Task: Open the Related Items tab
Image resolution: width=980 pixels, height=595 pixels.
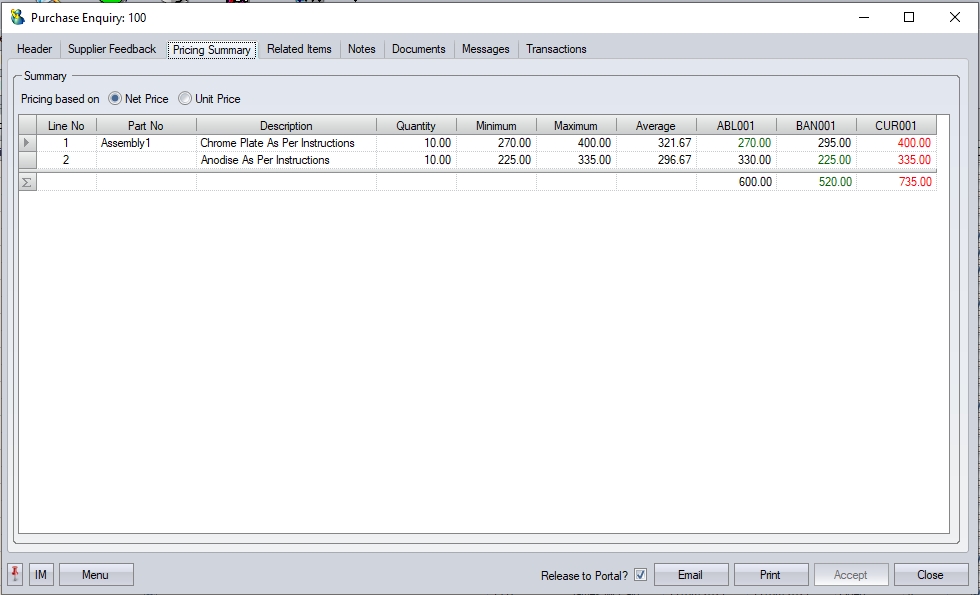Action: (x=299, y=49)
